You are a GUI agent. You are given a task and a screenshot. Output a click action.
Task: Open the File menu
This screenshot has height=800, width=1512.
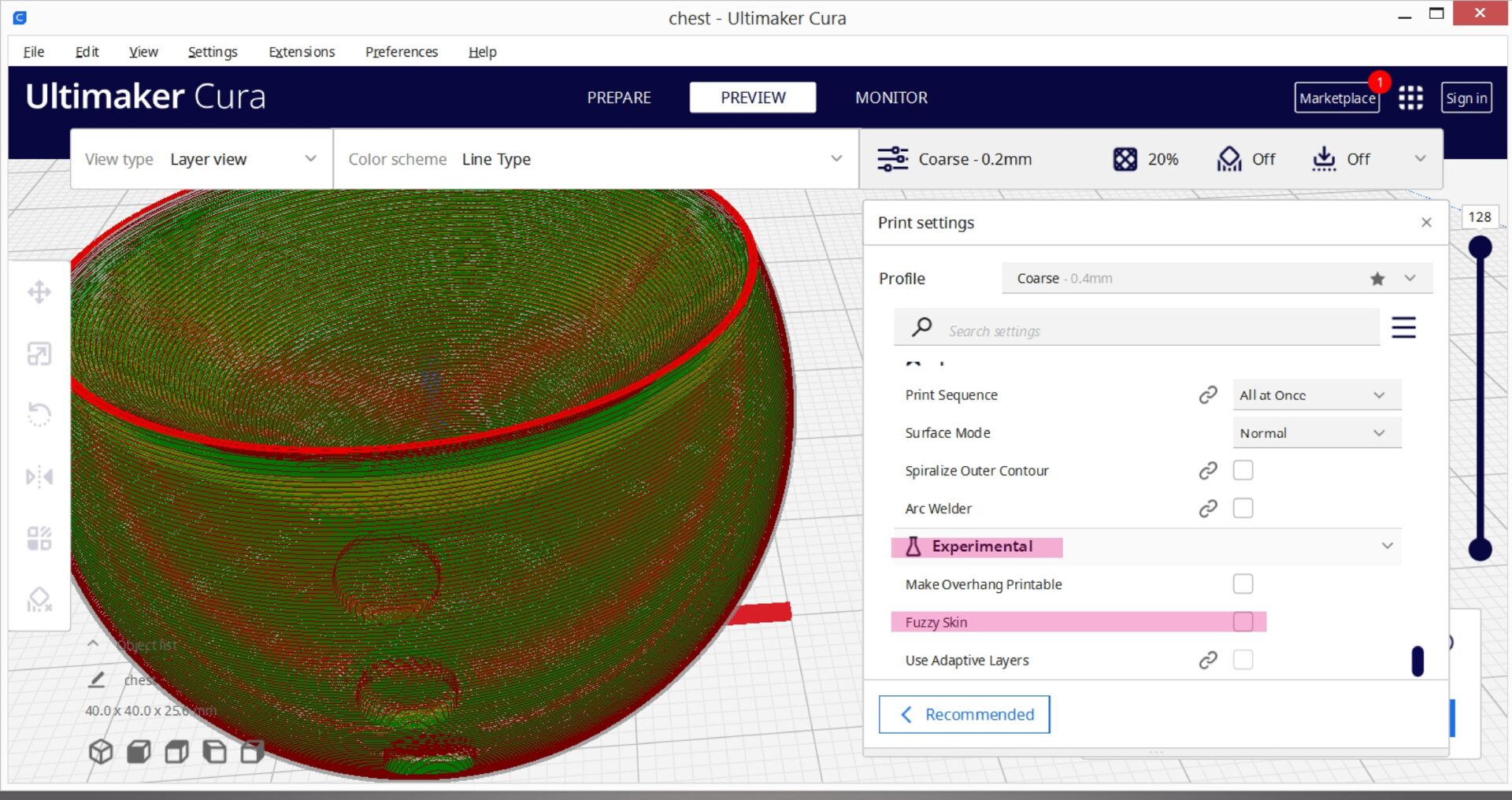pos(34,52)
